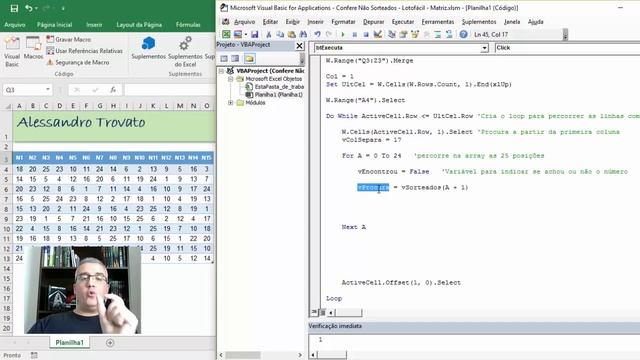Click Gravar Macro in the Excel ribbon

pos(69,39)
